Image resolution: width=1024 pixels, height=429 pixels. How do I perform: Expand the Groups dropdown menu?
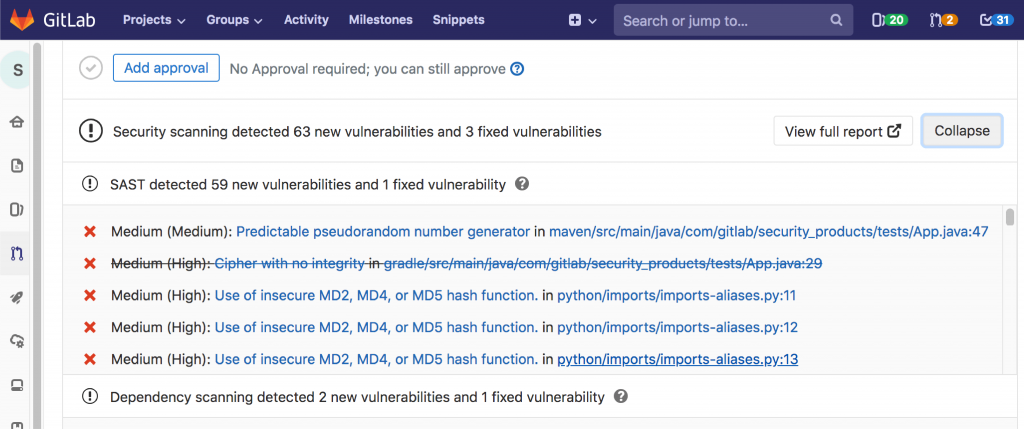tap(234, 20)
